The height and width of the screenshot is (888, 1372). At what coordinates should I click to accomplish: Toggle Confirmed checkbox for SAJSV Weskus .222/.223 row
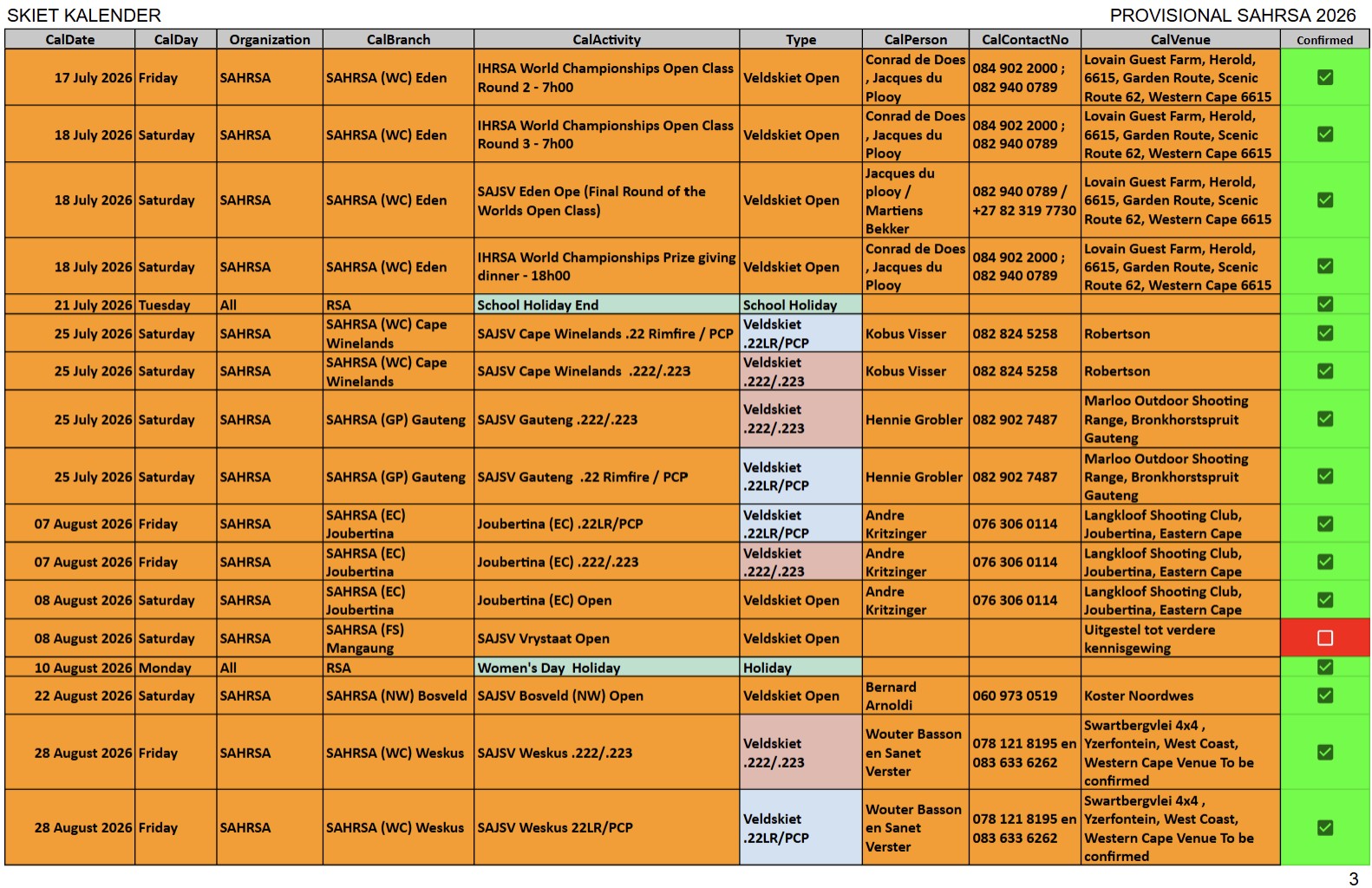point(1324,753)
